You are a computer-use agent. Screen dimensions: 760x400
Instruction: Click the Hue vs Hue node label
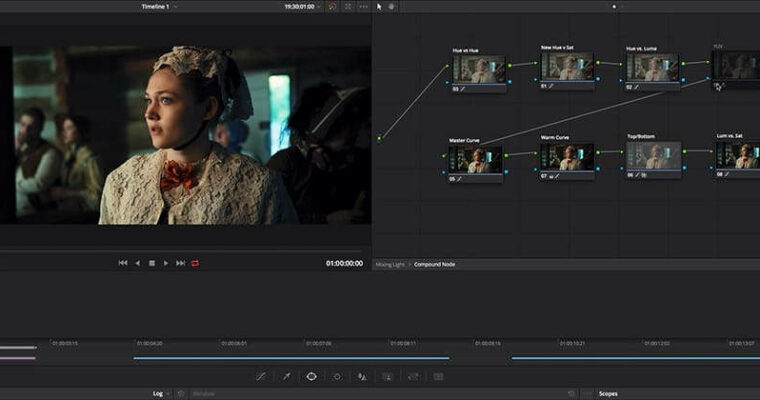(x=465, y=50)
